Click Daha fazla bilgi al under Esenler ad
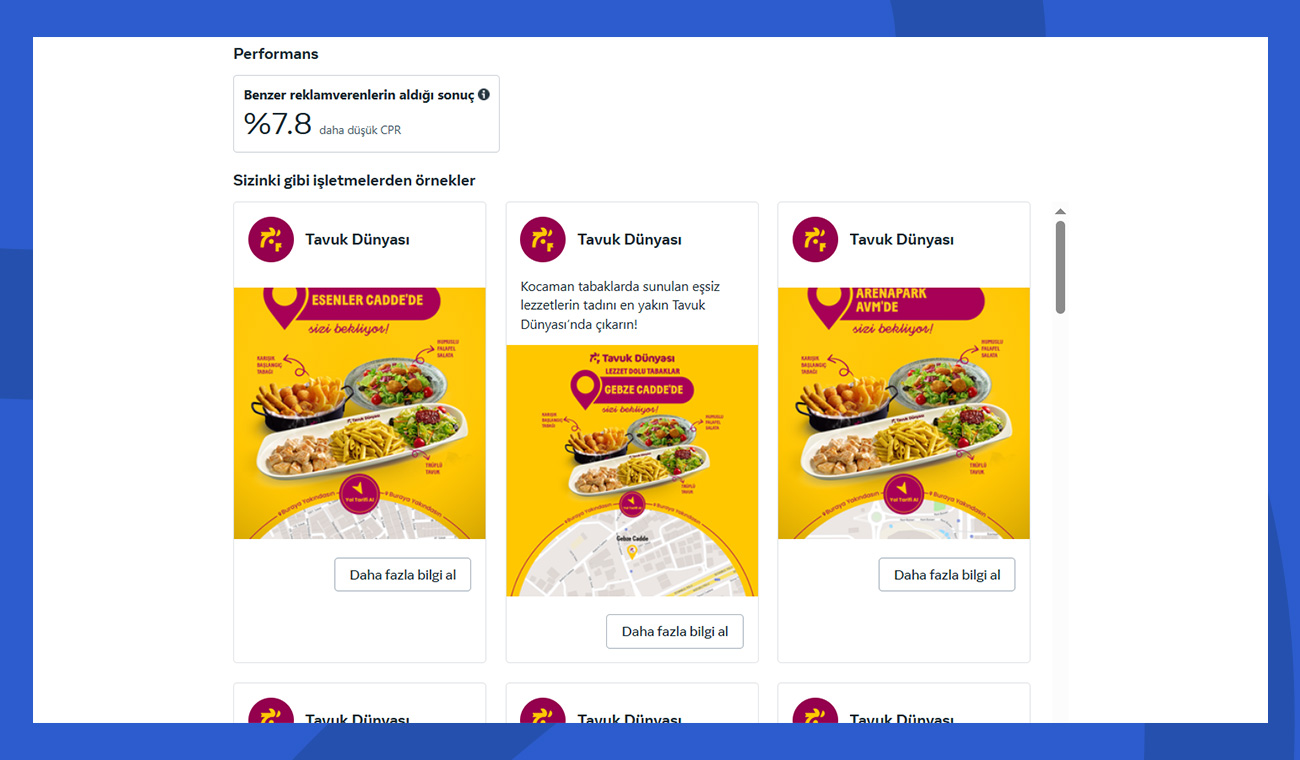This screenshot has width=1300, height=760. click(402, 575)
